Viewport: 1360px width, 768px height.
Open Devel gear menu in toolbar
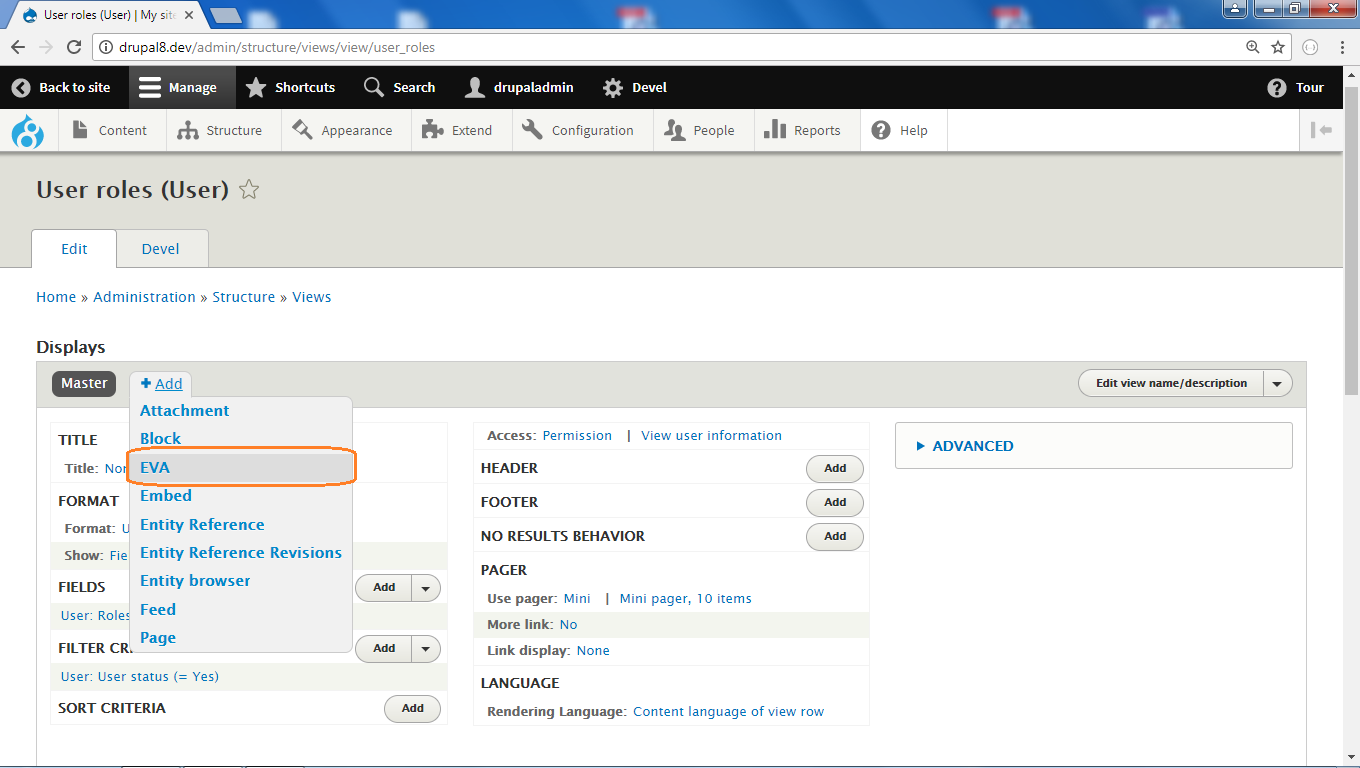pyautogui.click(x=634, y=88)
